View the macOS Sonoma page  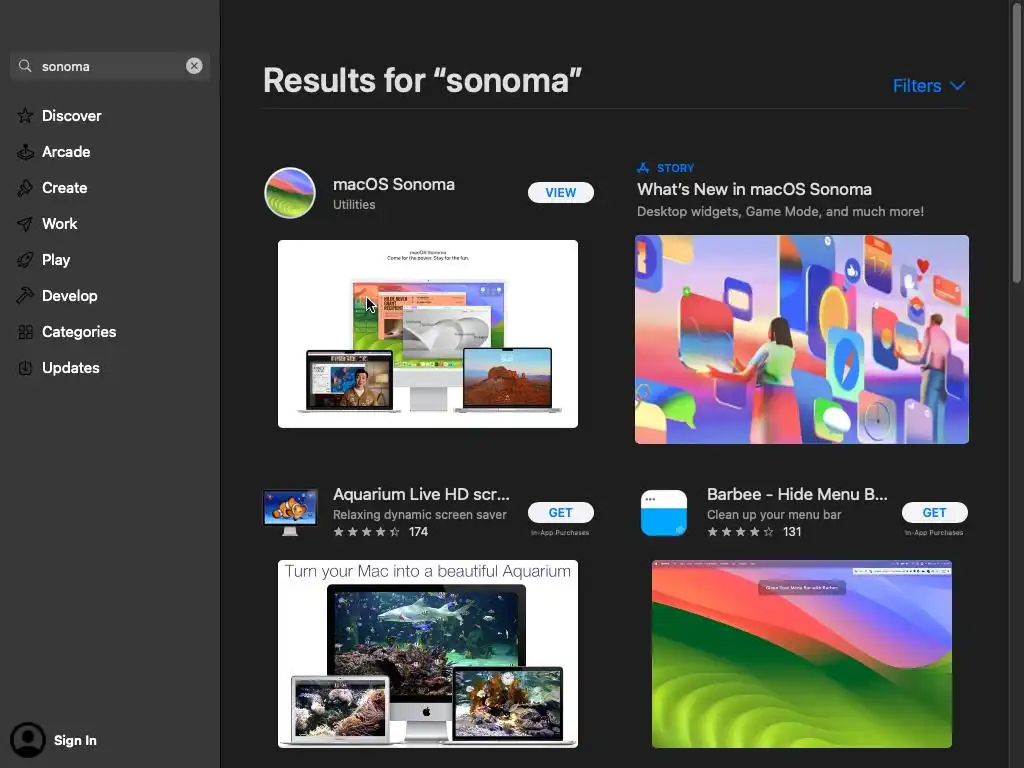coord(561,193)
